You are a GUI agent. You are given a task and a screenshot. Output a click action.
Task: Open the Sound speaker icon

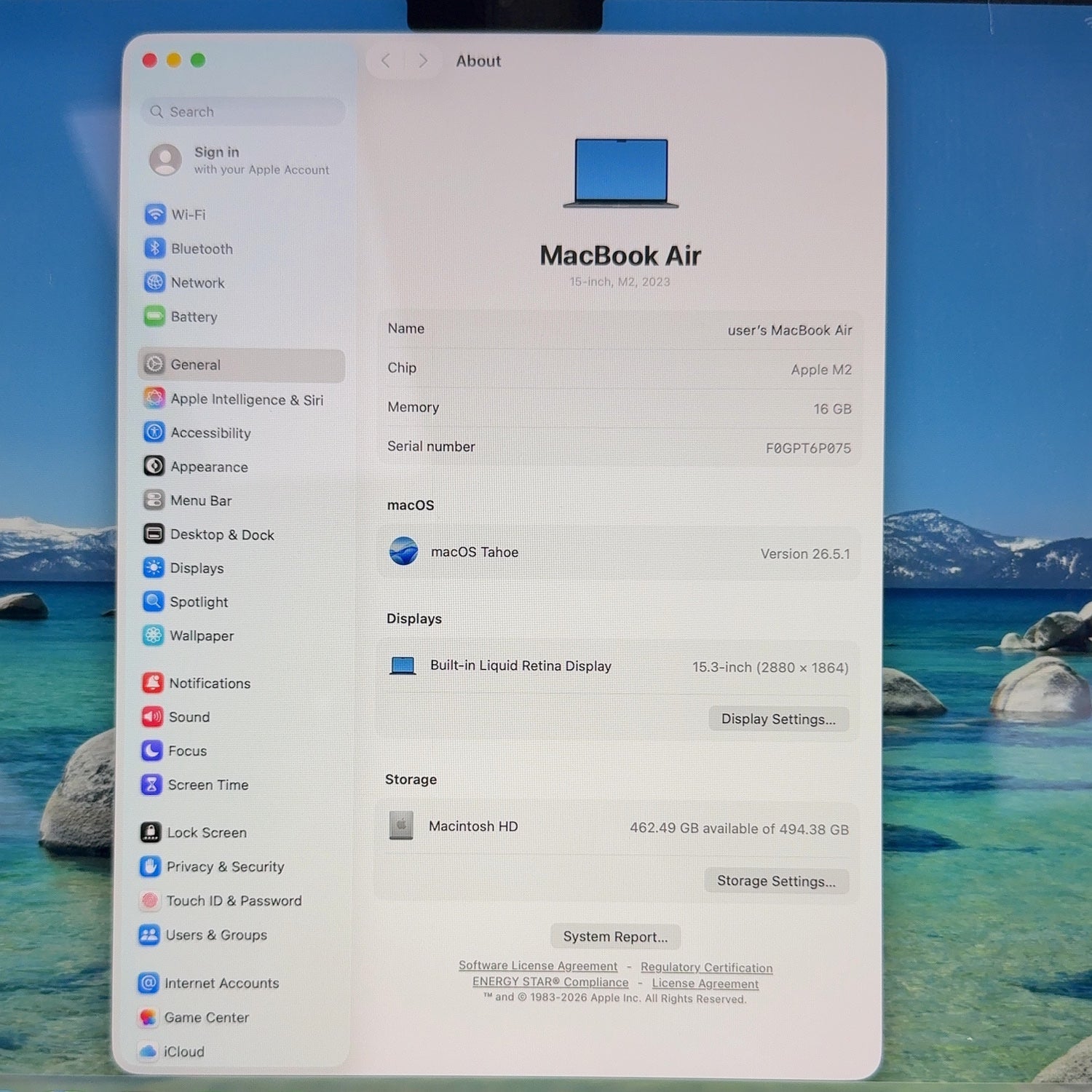click(152, 716)
